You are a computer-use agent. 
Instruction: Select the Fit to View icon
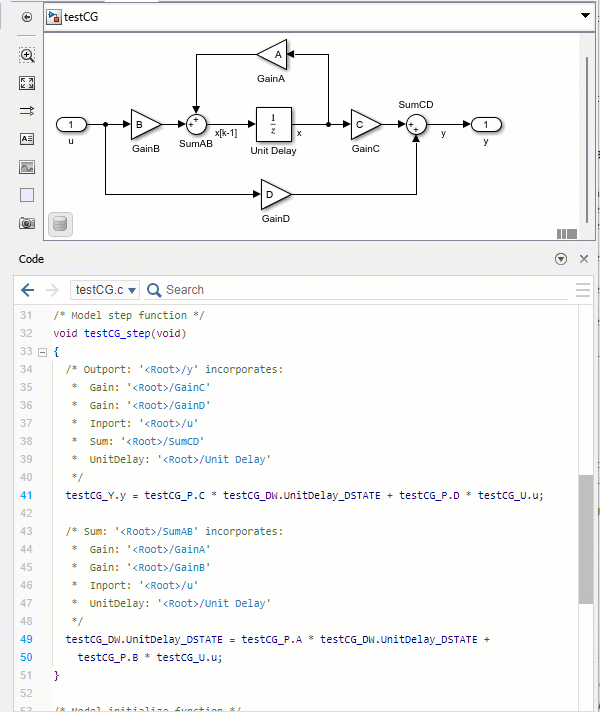[27, 84]
